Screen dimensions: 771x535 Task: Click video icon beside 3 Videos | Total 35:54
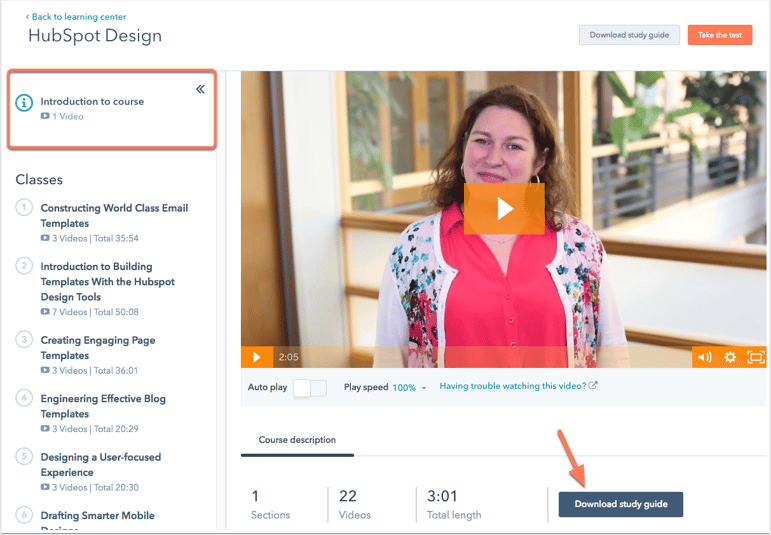[x=45, y=238]
